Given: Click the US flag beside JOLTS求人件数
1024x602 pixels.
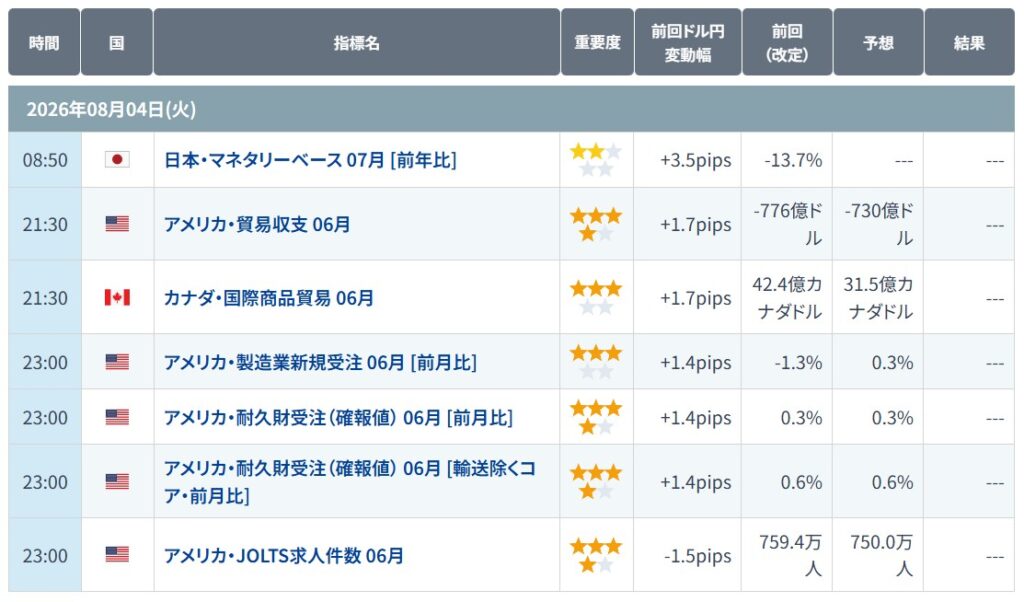Looking at the screenshot, I should pos(117,555).
